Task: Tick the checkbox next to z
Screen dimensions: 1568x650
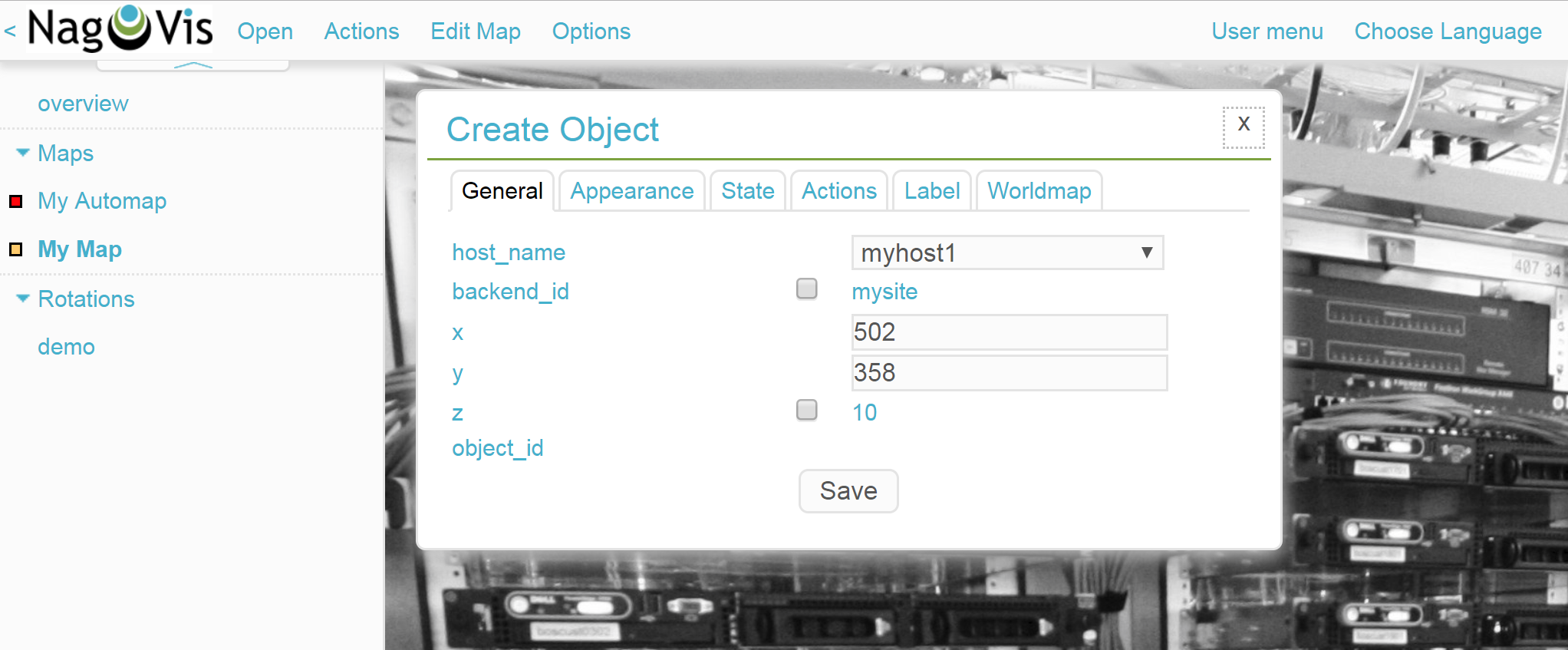Action: pos(805,411)
